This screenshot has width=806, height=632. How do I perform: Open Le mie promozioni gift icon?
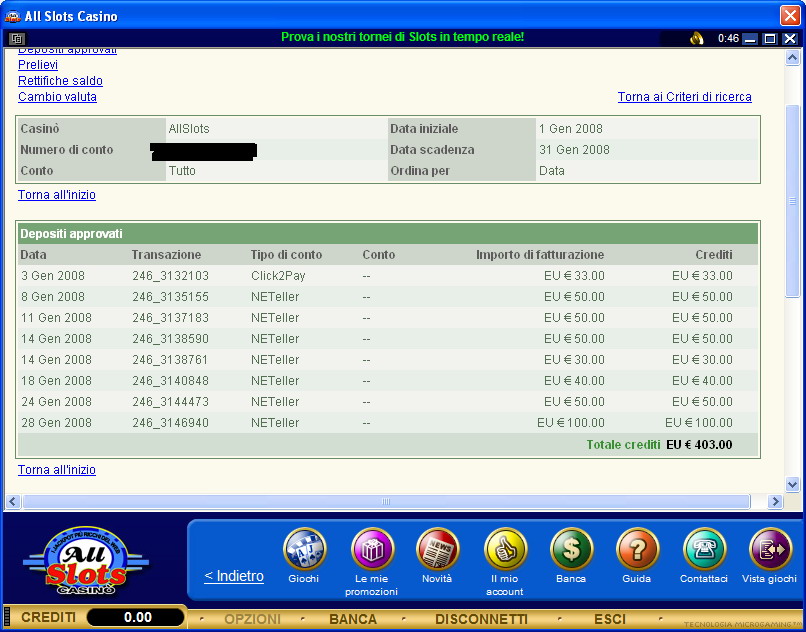(372, 549)
